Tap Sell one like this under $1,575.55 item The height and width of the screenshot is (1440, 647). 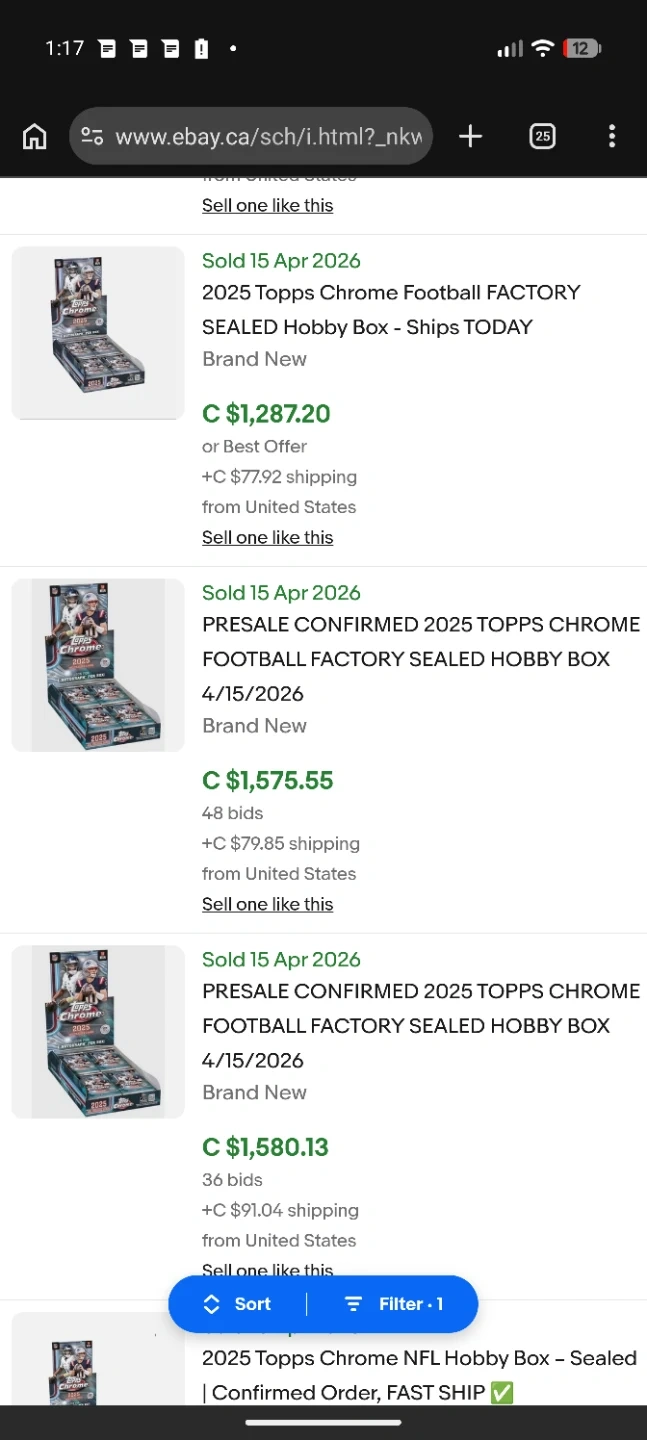click(x=267, y=904)
